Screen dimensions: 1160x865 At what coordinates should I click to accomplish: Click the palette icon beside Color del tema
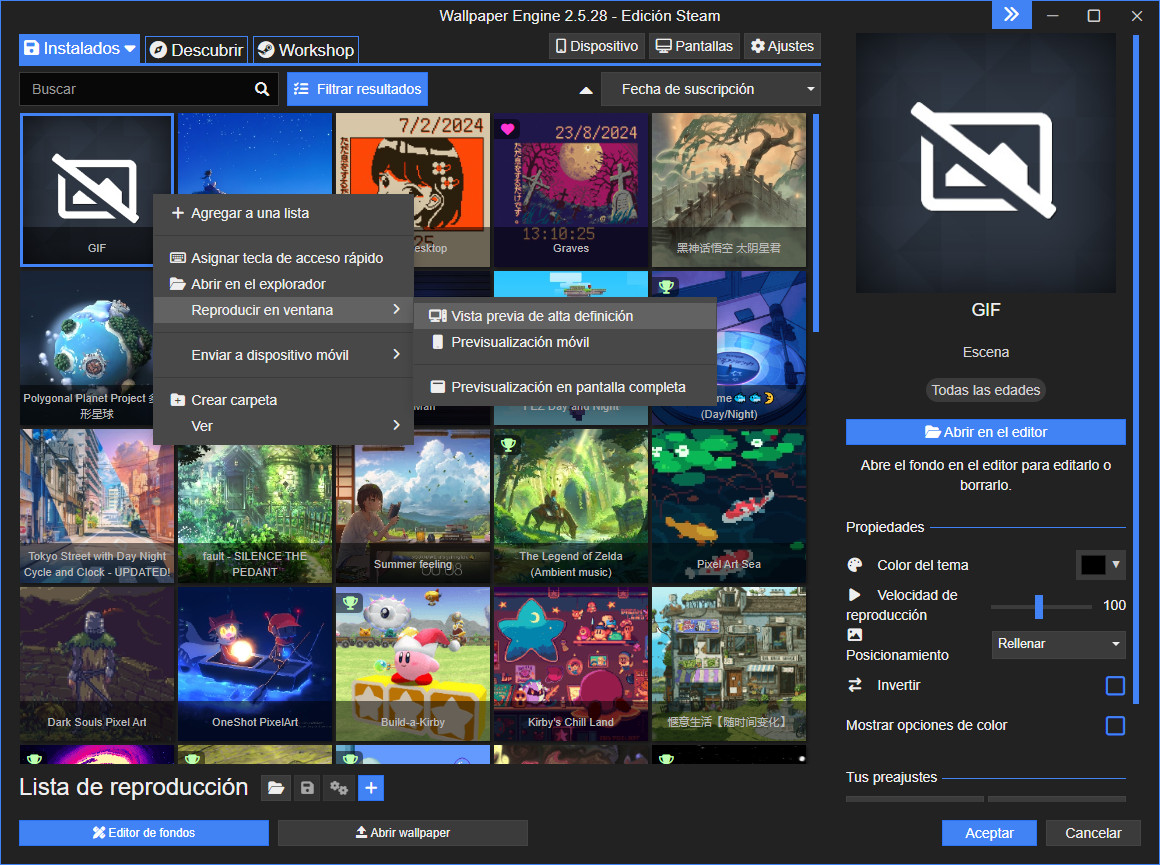click(x=854, y=565)
